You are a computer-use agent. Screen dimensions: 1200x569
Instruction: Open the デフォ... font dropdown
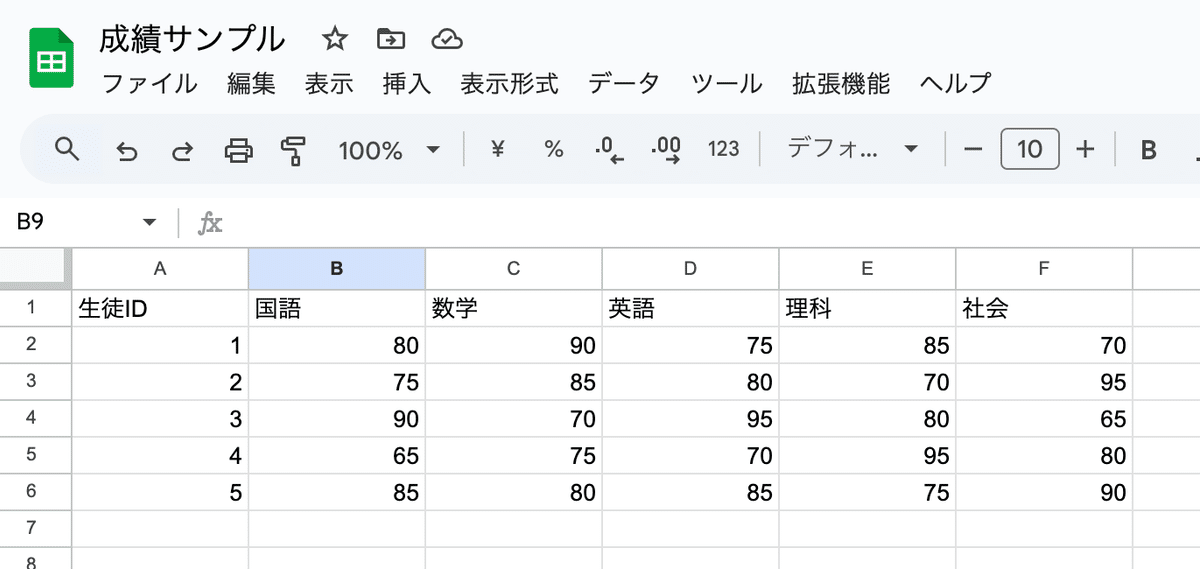(x=852, y=150)
